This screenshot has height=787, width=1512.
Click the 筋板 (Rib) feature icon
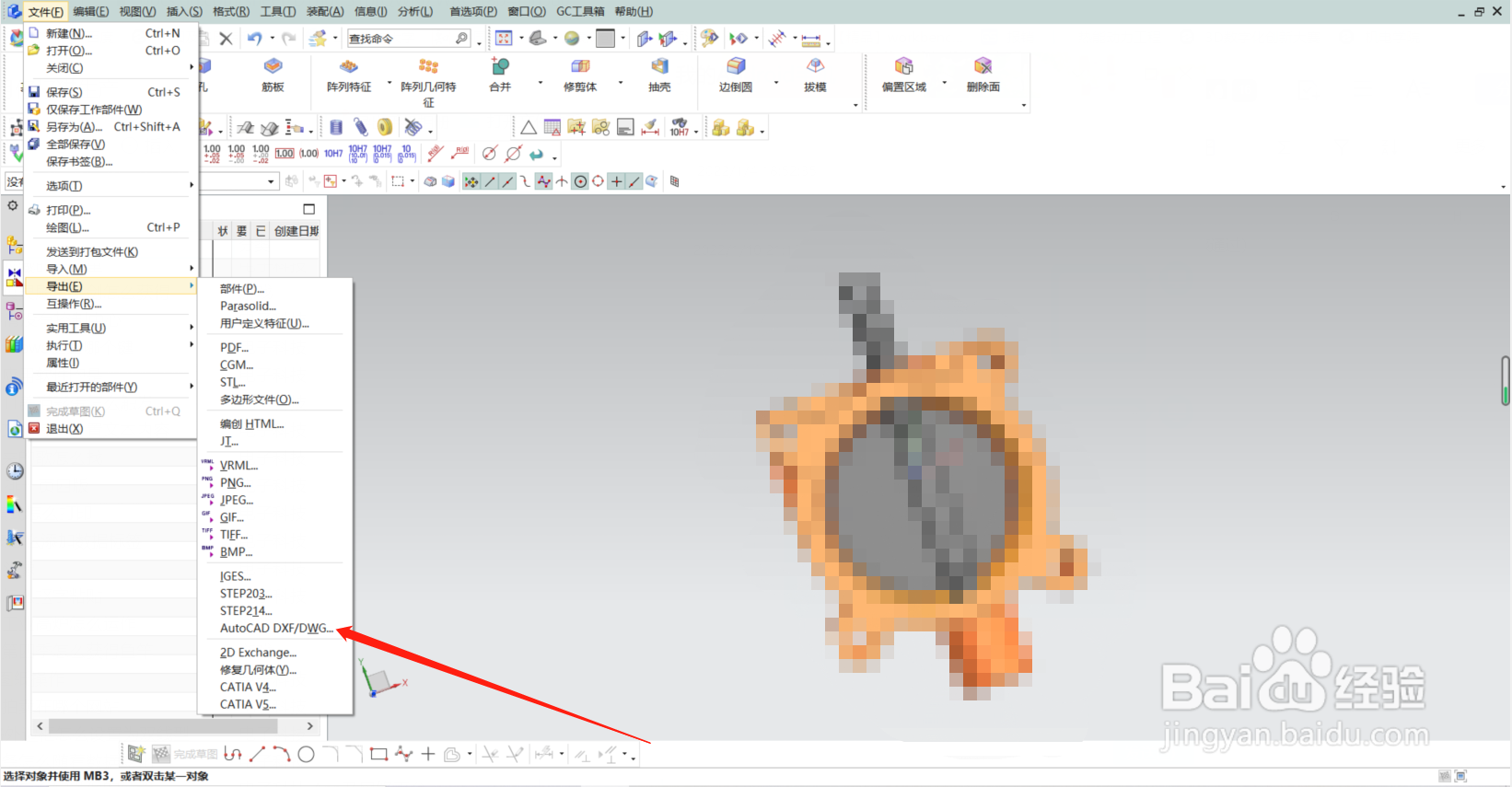(x=273, y=67)
